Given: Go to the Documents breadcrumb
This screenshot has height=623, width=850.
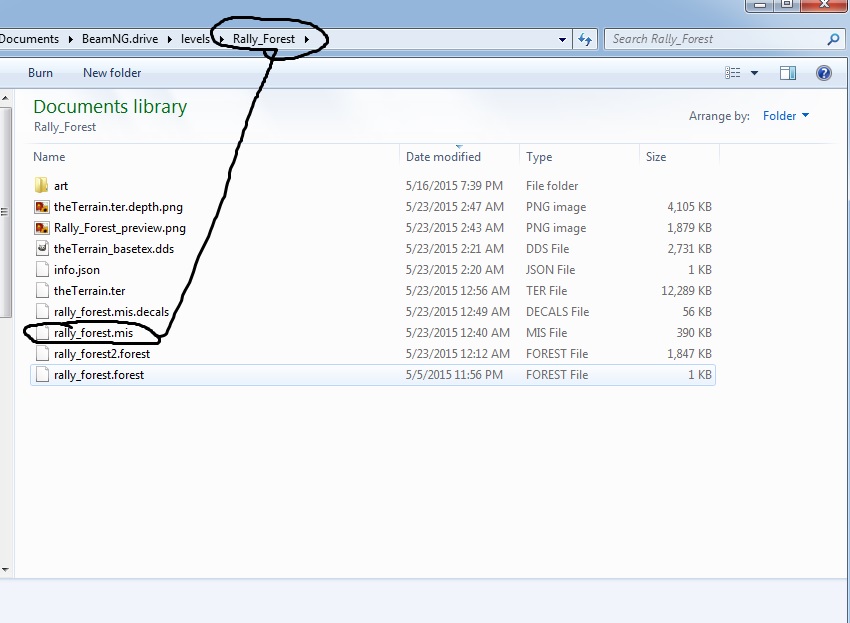Looking at the screenshot, I should [29, 39].
